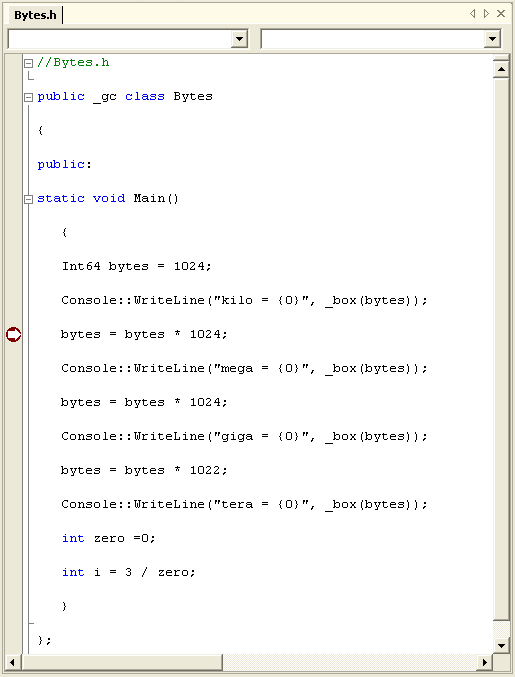Click the next tab arrow icon
This screenshot has height=677, width=515.
click(486, 14)
